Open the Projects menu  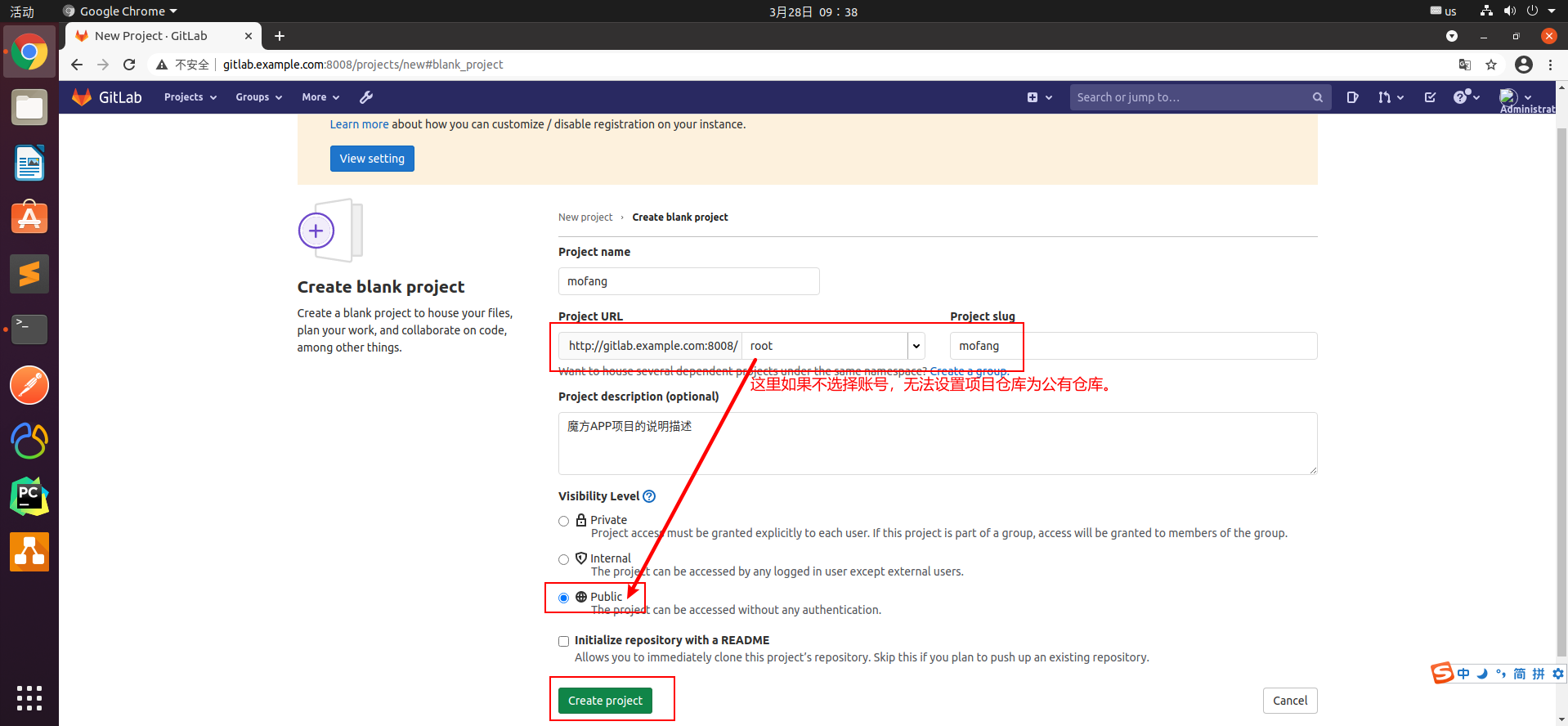(x=190, y=97)
